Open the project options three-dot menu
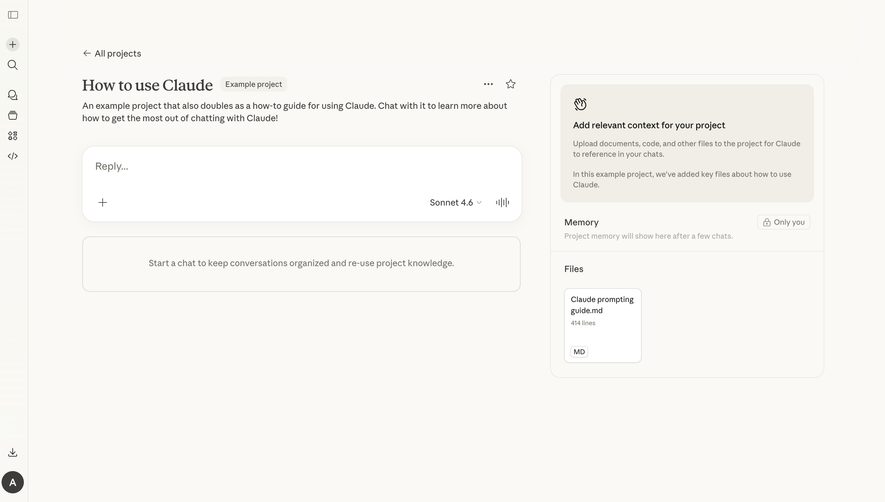This screenshot has height=502, width=885. pos(488,84)
